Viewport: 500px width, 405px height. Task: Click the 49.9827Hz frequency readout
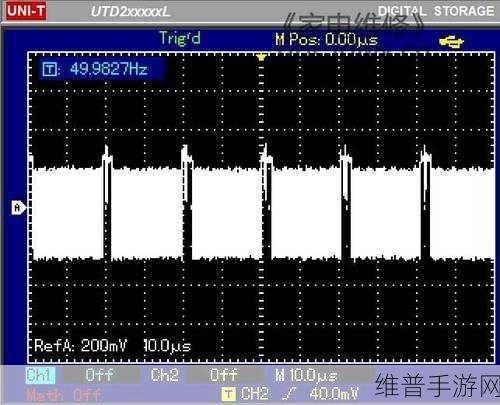pyautogui.click(x=108, y=69)
